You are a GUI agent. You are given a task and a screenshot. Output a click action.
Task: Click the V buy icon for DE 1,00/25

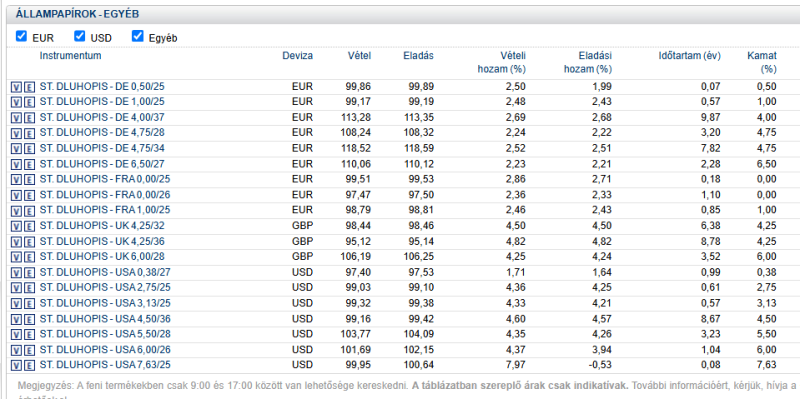16,102
